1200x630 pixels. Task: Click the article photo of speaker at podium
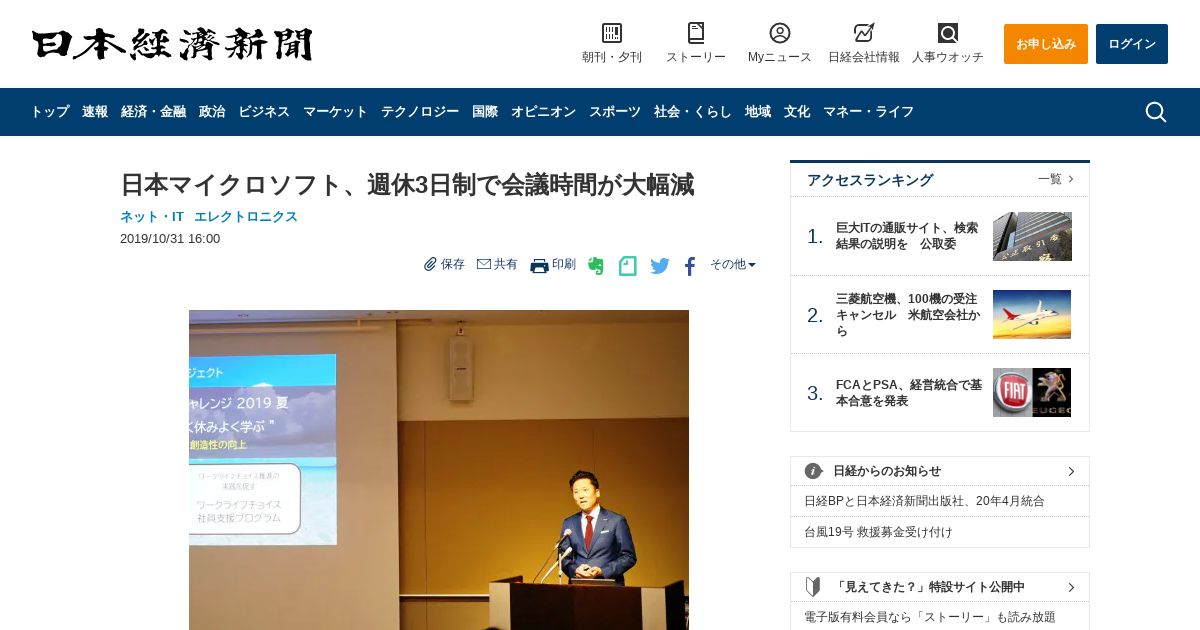[x=439, y=470]
